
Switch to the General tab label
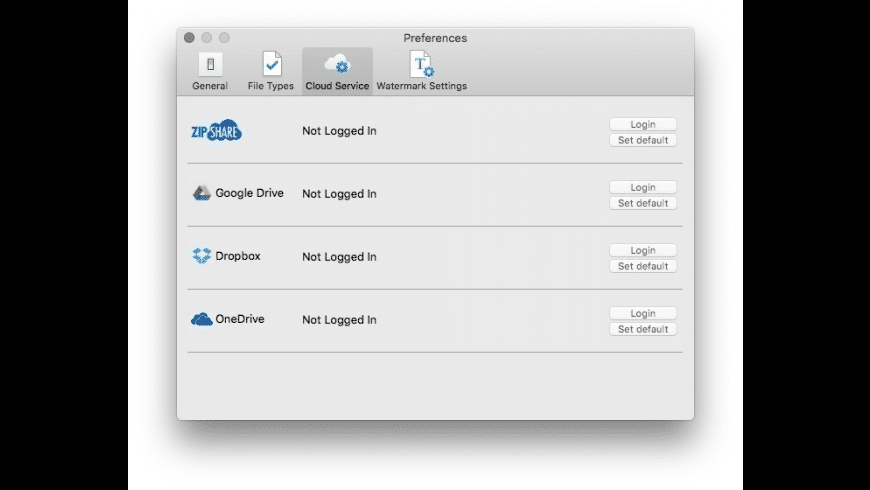point(210,86)
